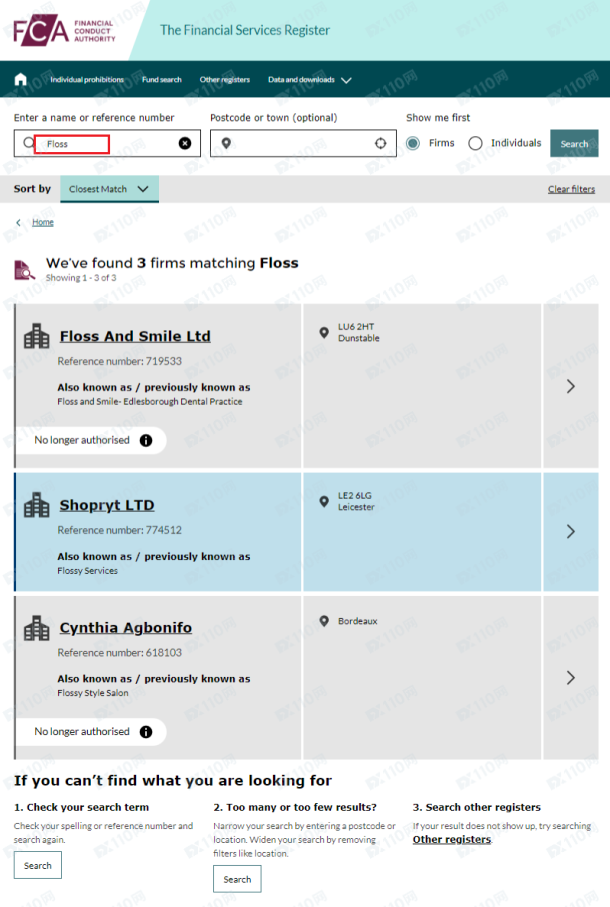Click Showing 1 - 3 of 3 text
Screen dimensions: 610x907
coord(81,278)
